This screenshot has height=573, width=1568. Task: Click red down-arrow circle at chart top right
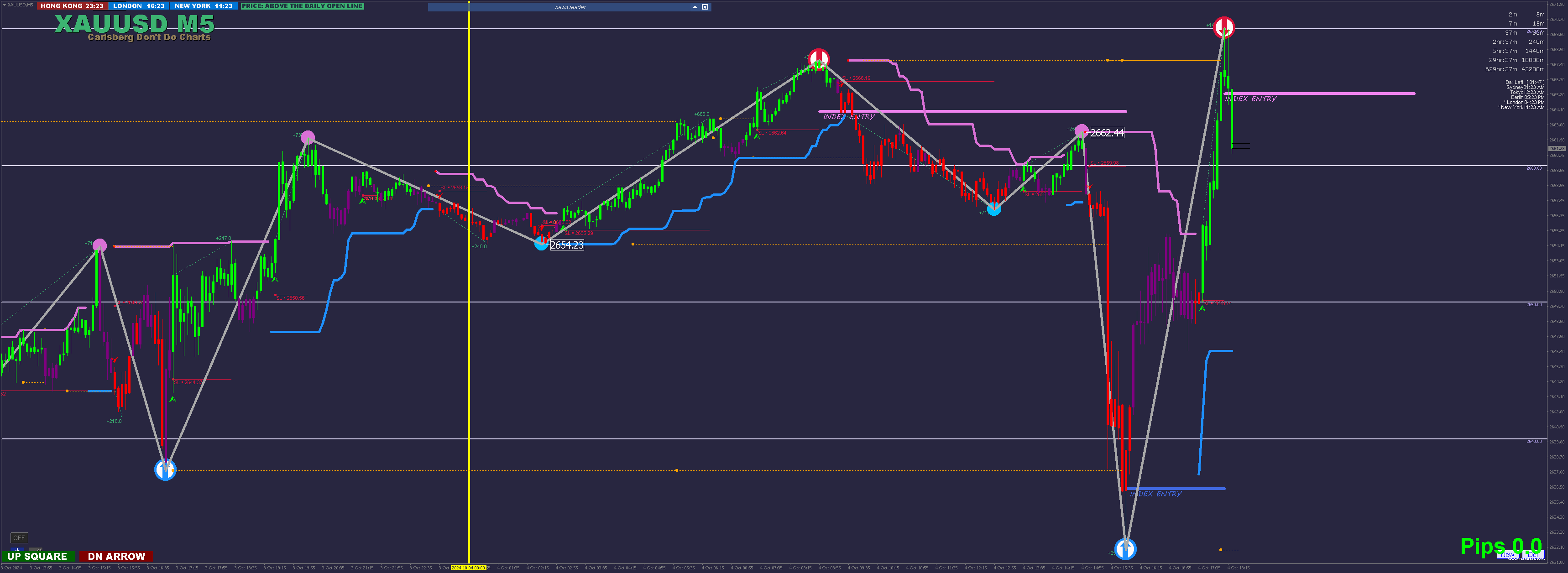point(1223,27)
